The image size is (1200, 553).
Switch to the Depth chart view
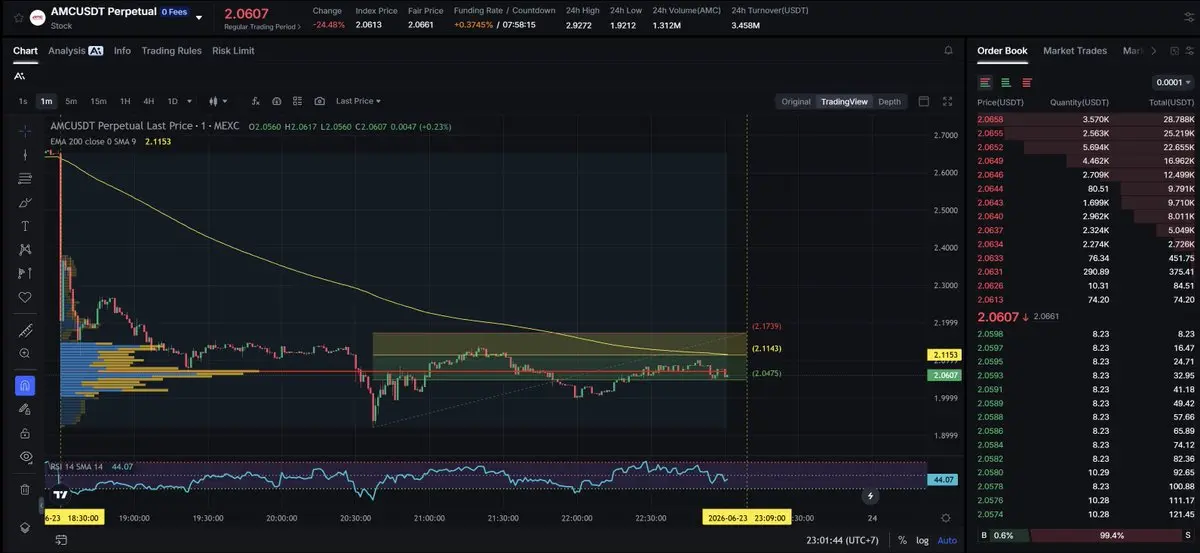click(x=889, y=101)
